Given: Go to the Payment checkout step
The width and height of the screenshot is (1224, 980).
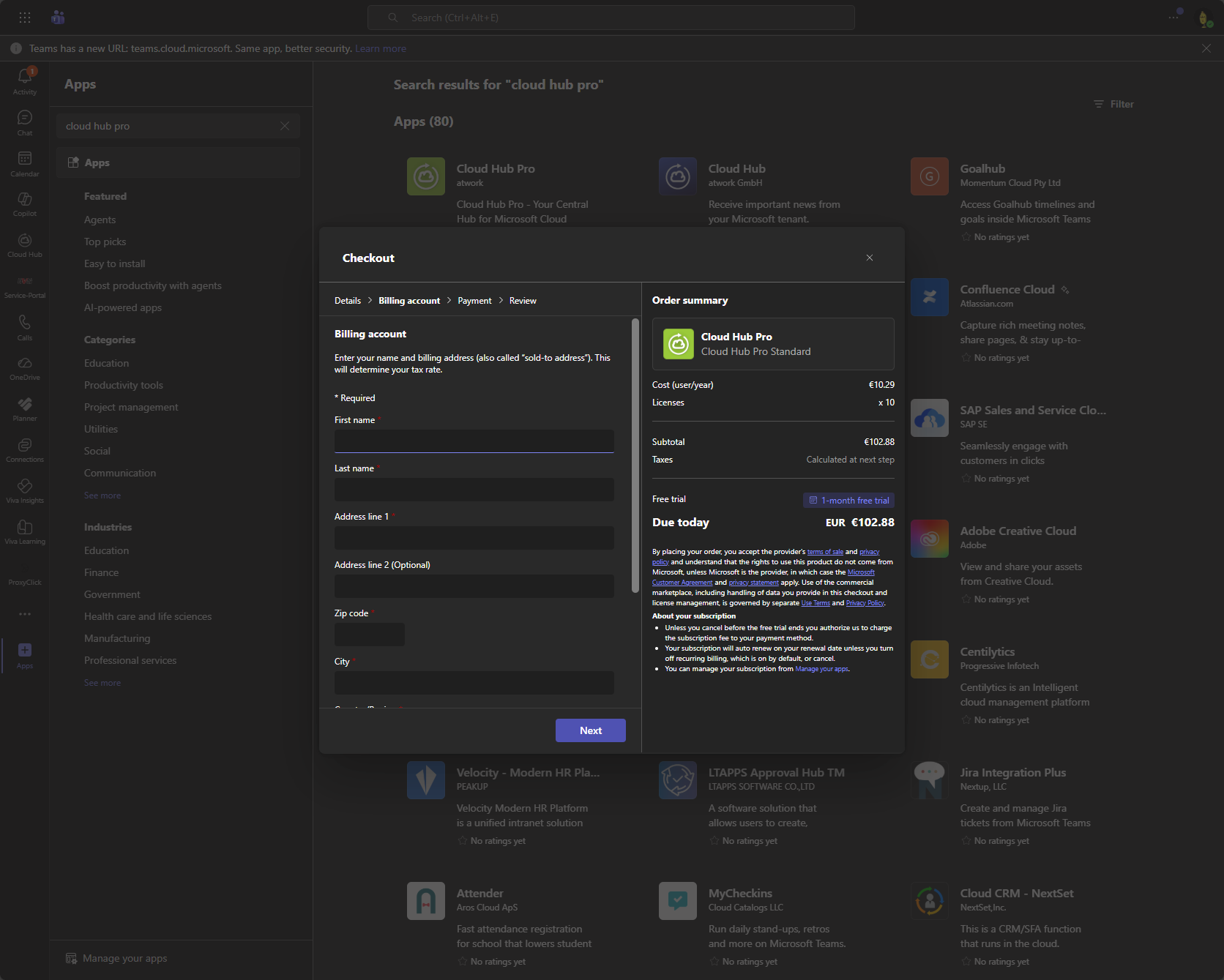Looking at the screenshot, I should pos(474,301).
